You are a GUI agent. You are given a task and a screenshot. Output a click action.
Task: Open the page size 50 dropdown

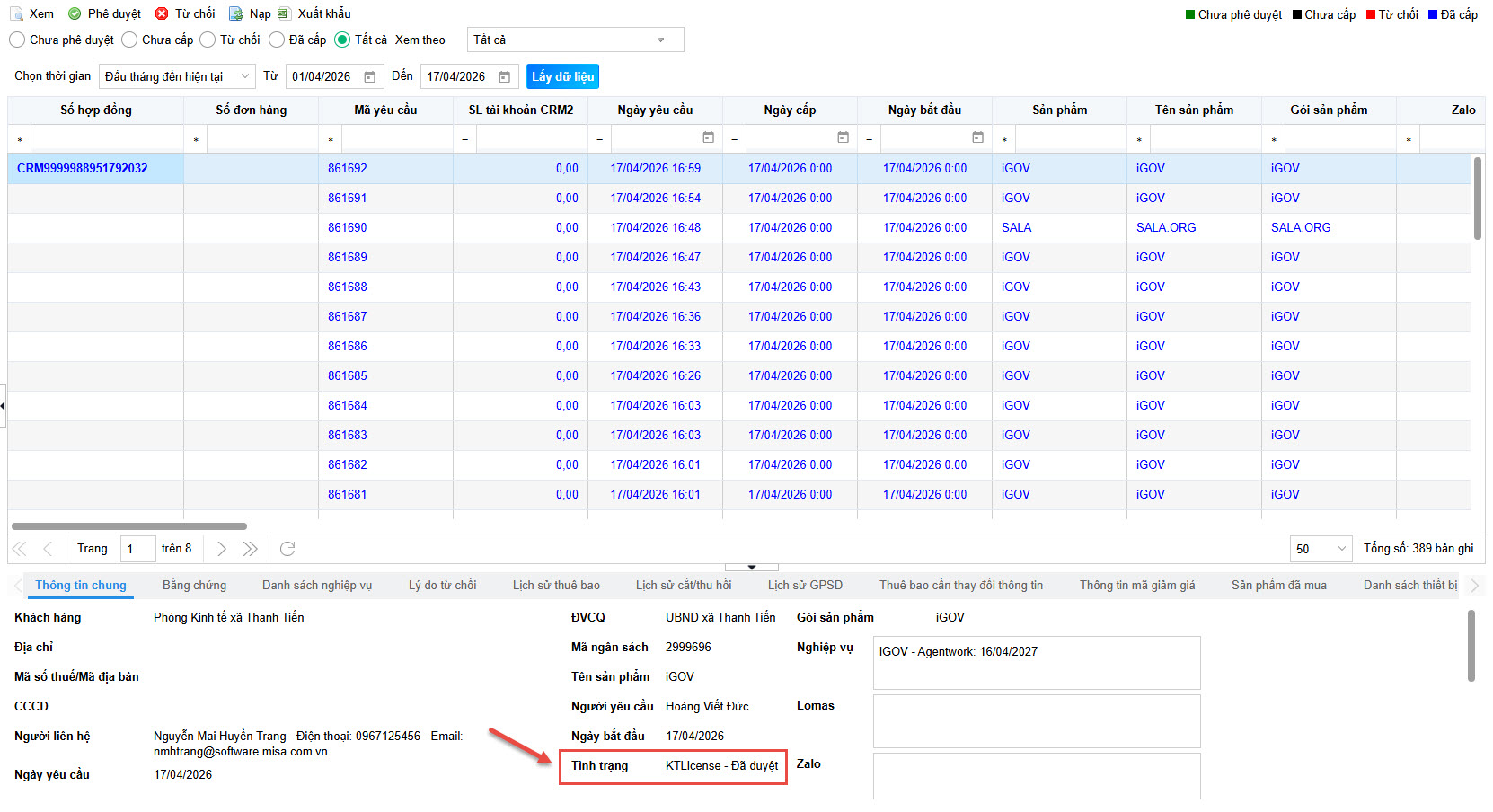(x=1320, y=549)
